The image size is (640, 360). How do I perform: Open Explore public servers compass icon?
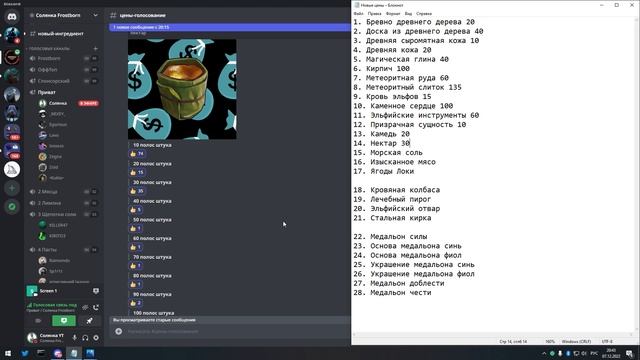click(12, 207)
